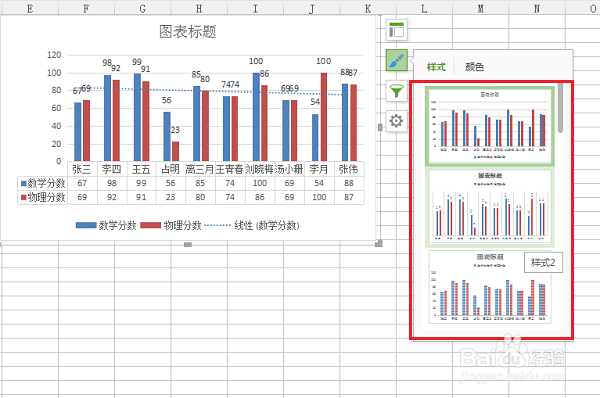Switch to the 样式 tab

436,67
